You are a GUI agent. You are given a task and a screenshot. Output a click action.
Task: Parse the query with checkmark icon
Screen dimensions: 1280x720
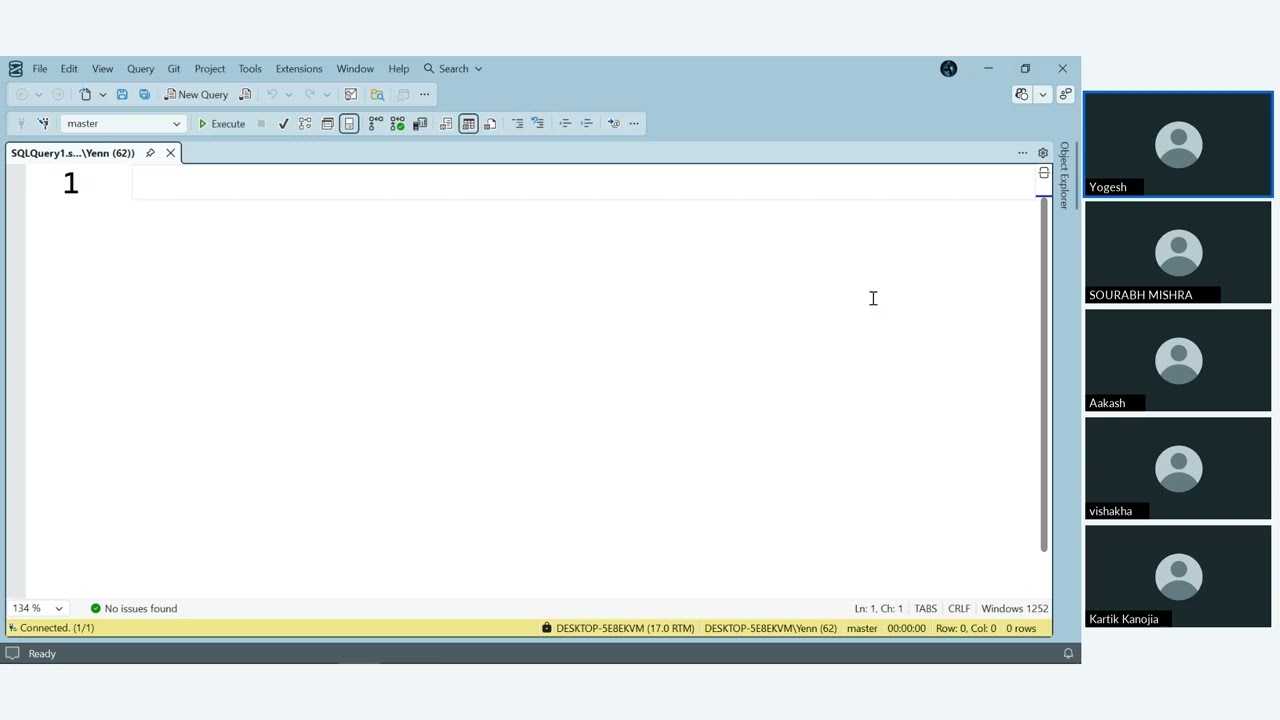click(x=283, y=123)
